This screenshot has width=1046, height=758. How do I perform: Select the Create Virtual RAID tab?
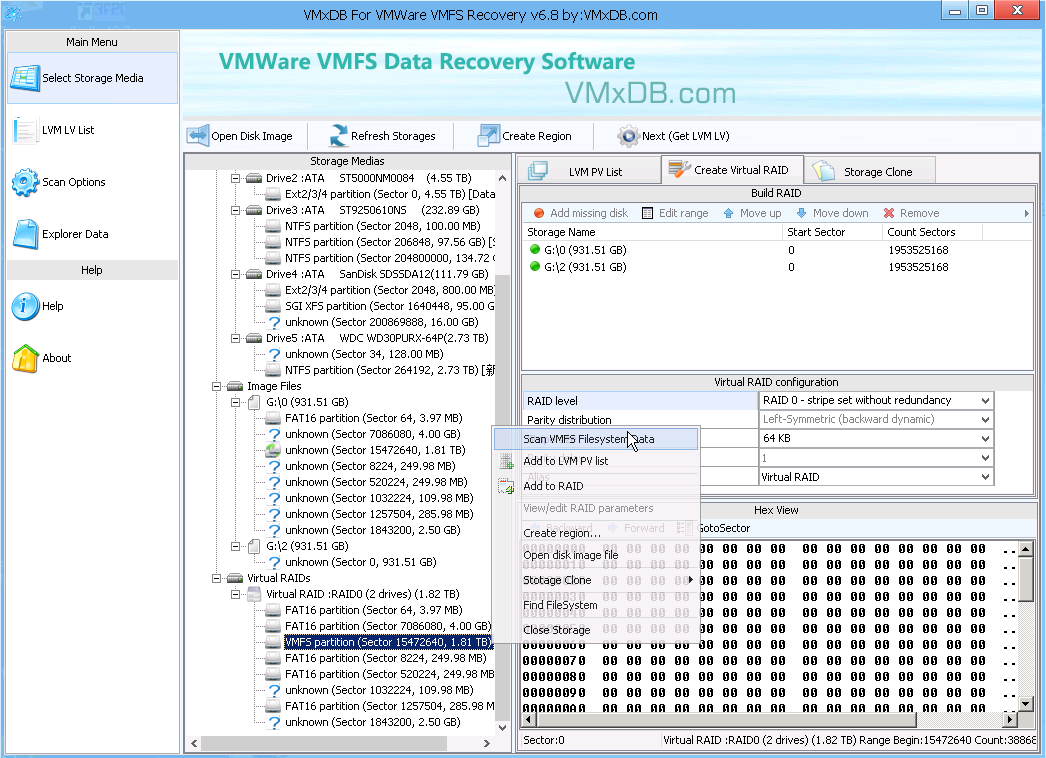pos(732,170)
